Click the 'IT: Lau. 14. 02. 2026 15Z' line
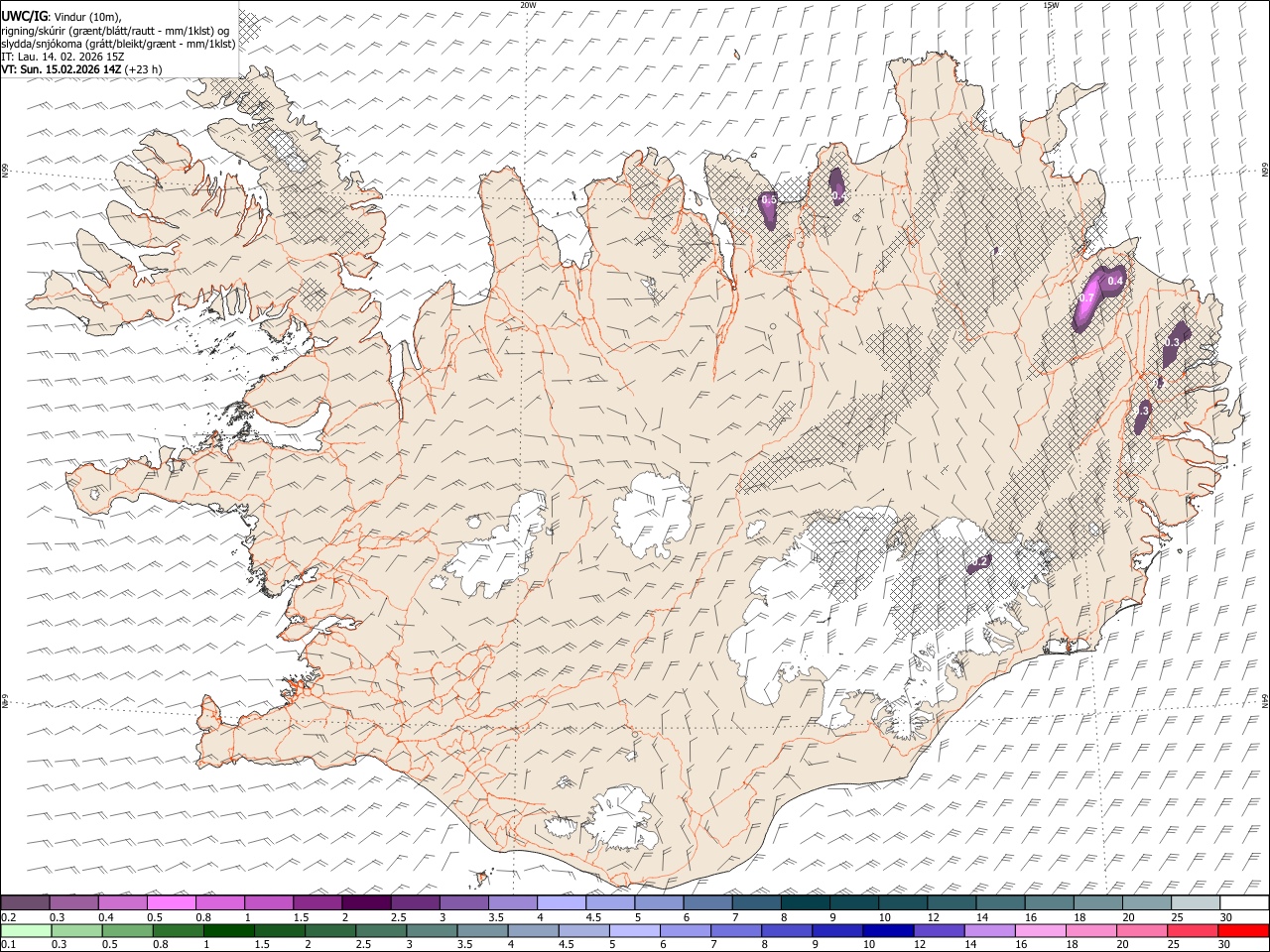This screenshot has height=952, width=1270. coord(63,57)
